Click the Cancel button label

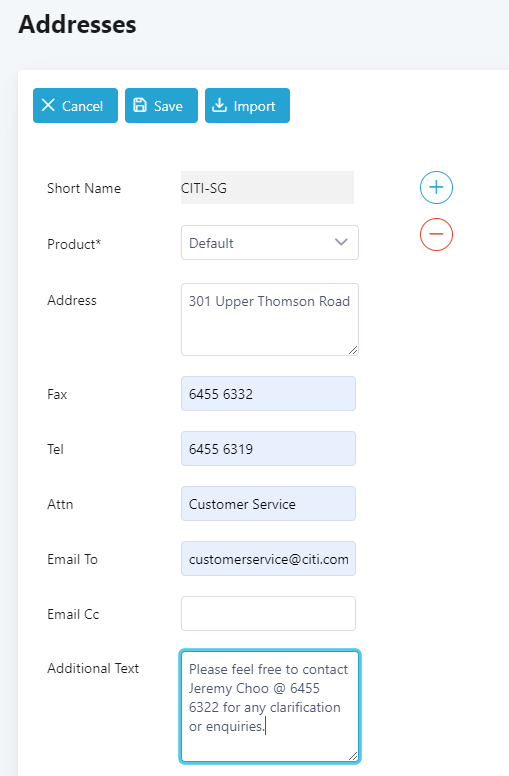(x=82, y=106)
